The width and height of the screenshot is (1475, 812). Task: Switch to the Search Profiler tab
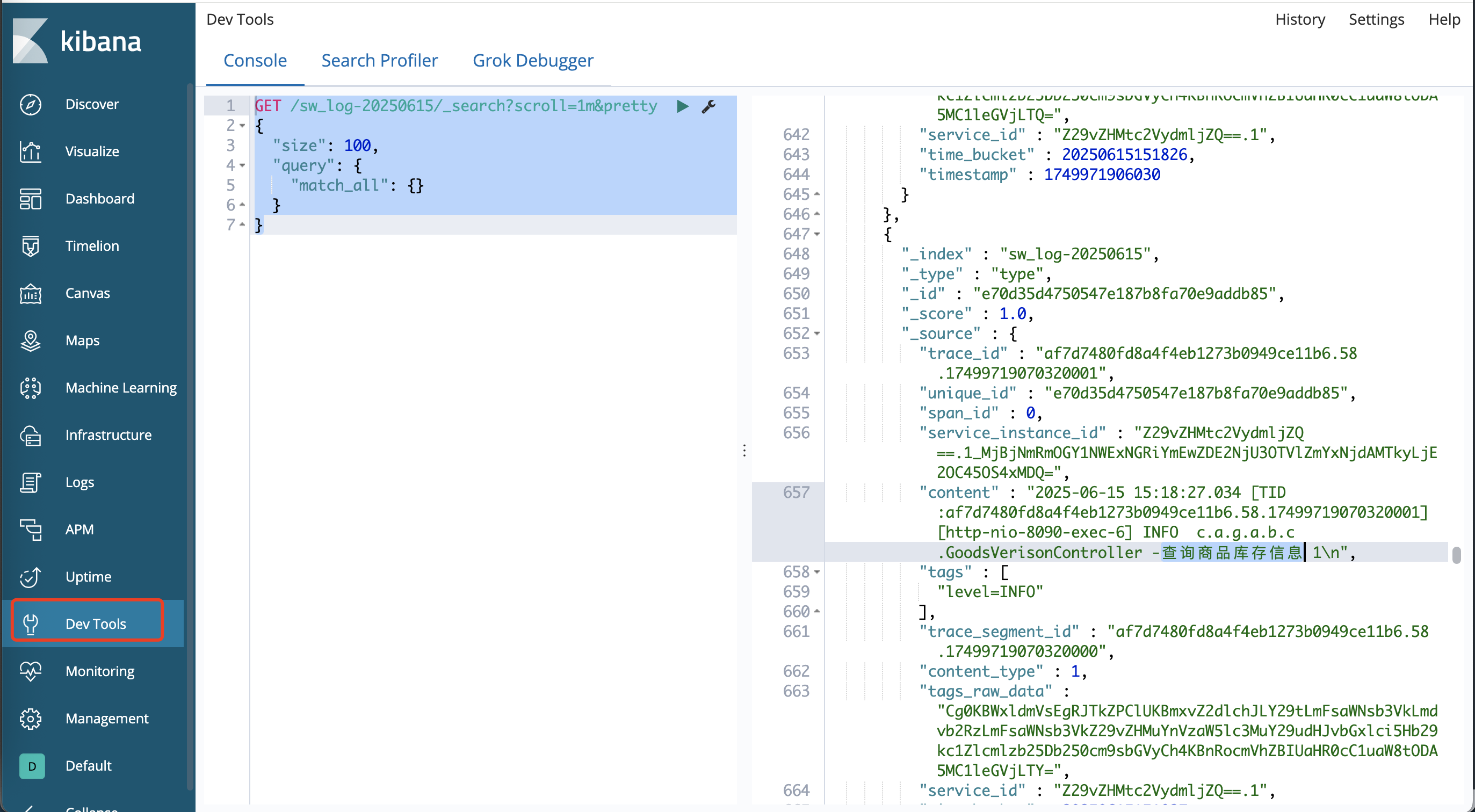(379, 61)
